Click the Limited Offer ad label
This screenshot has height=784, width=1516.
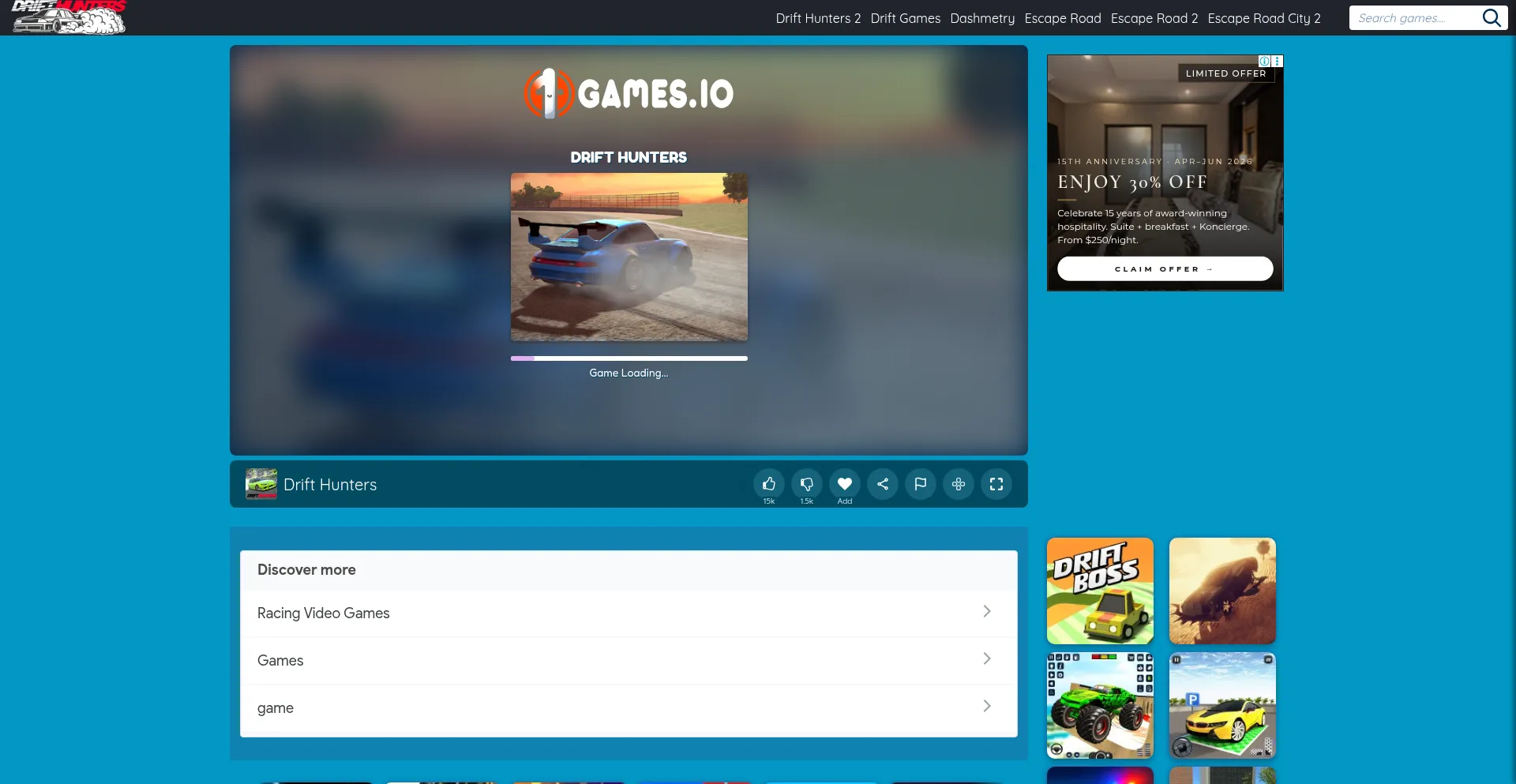click(x=1225, y=73)
